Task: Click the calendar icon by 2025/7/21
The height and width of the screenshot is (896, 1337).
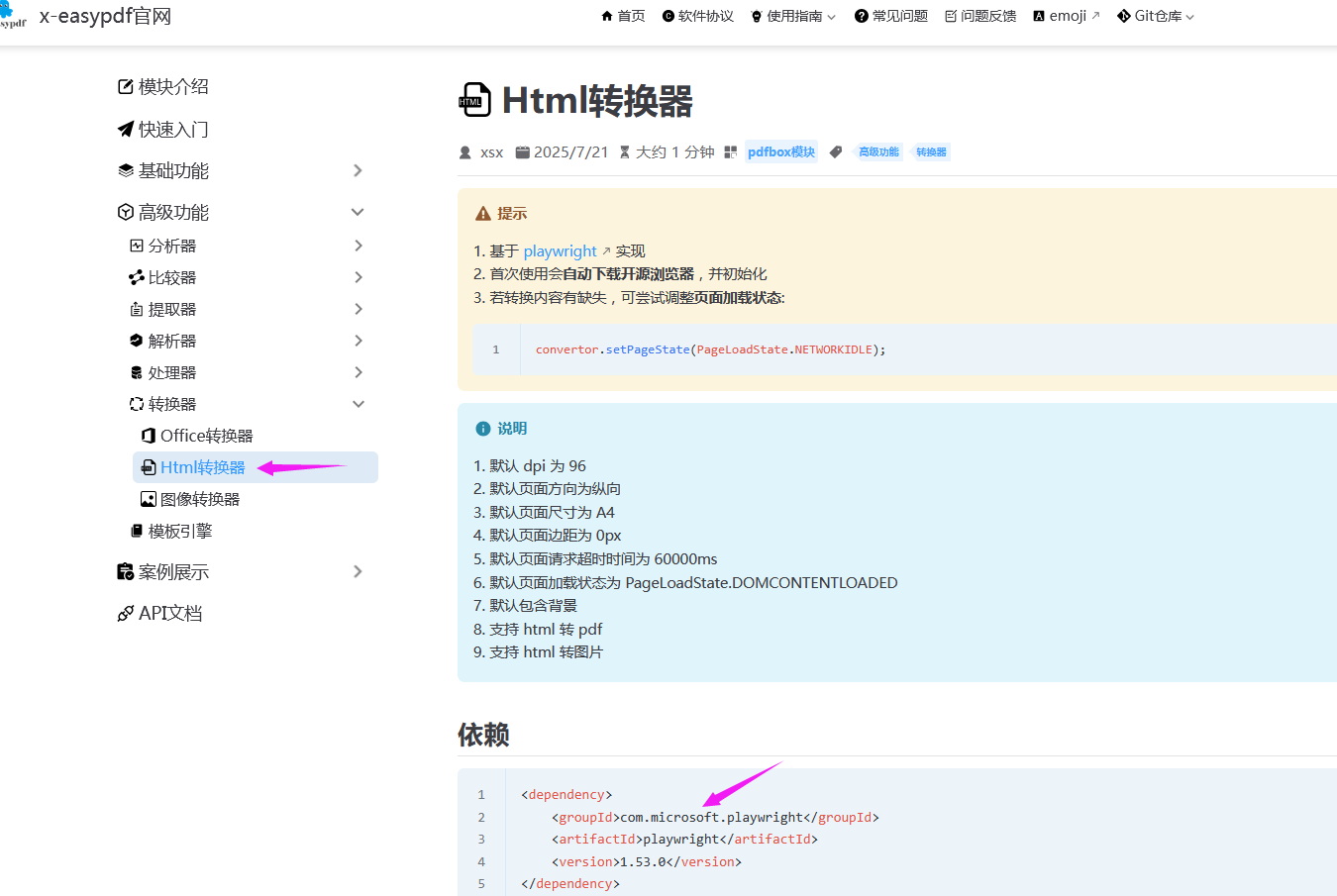Action: coord(522,152)
